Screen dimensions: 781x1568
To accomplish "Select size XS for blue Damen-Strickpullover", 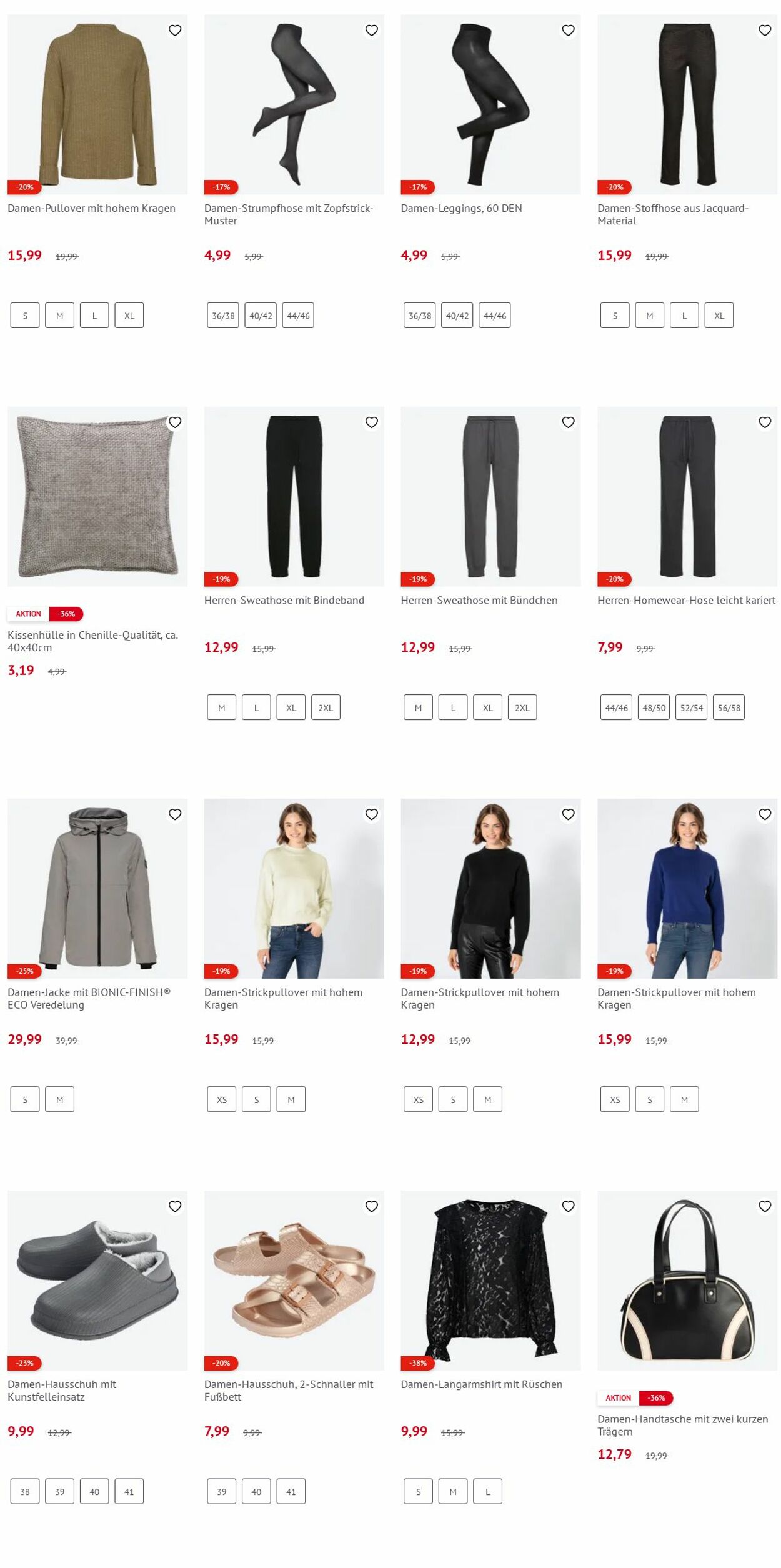I will [615, 1099].
